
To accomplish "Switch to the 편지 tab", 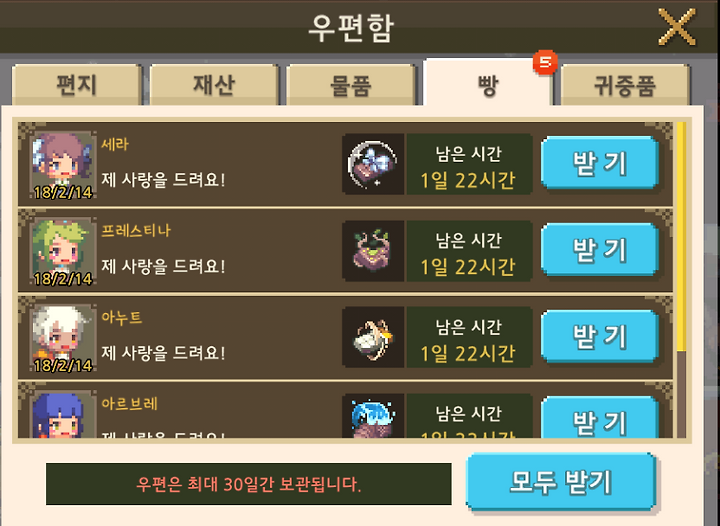I will tap(76, 85).
